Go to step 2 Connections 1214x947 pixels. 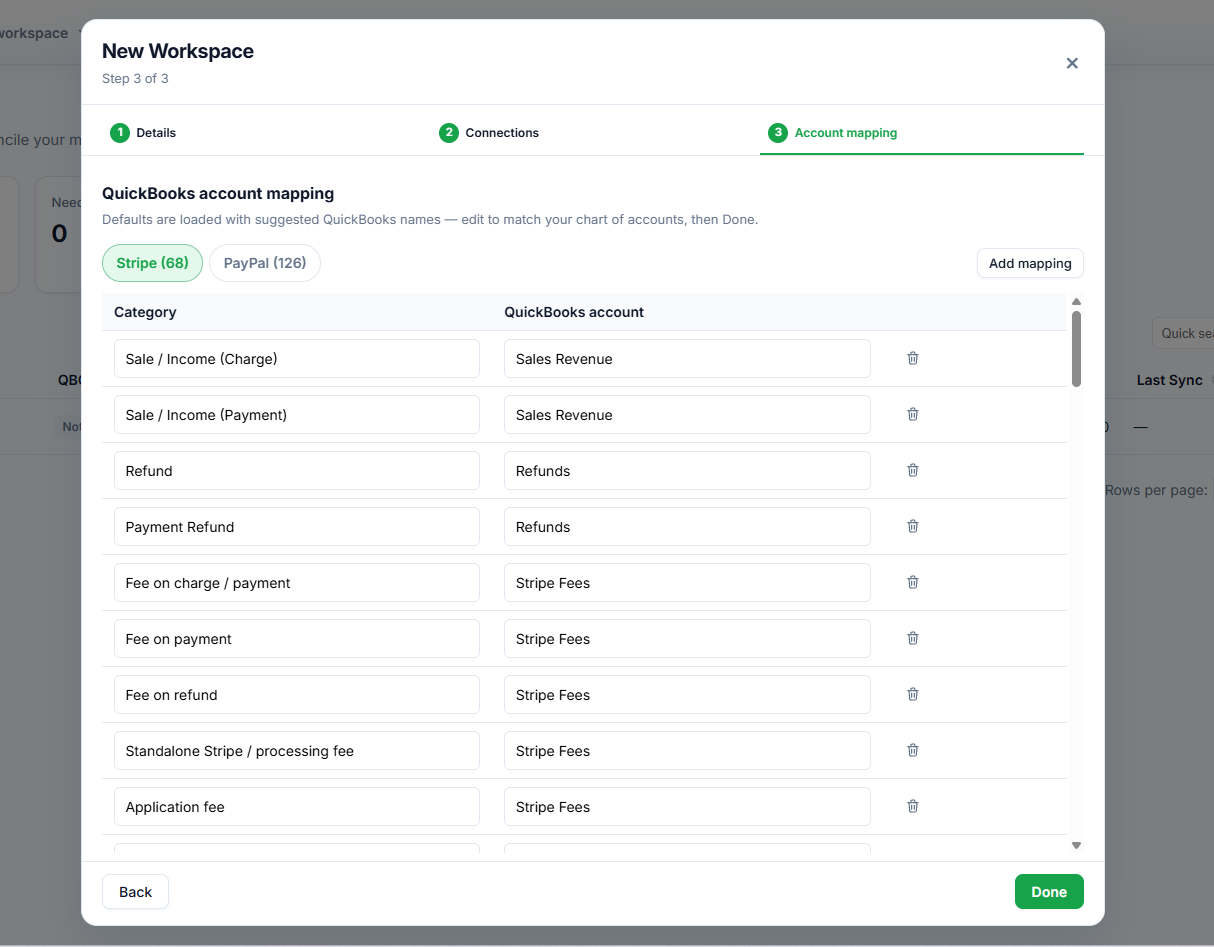(x=489, y=132)
